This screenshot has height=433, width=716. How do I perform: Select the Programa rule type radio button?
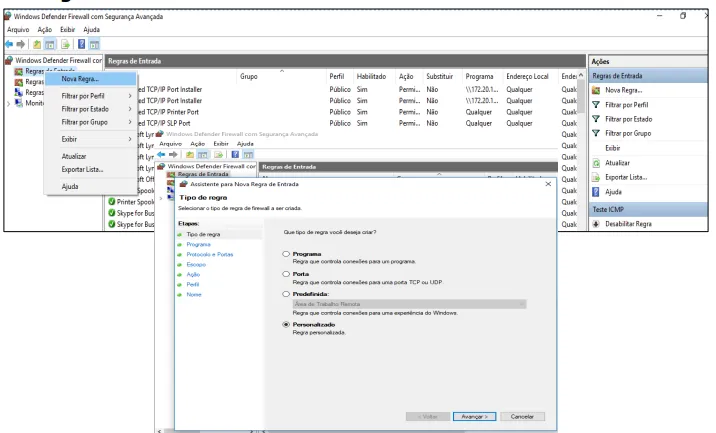coord(286,253)
